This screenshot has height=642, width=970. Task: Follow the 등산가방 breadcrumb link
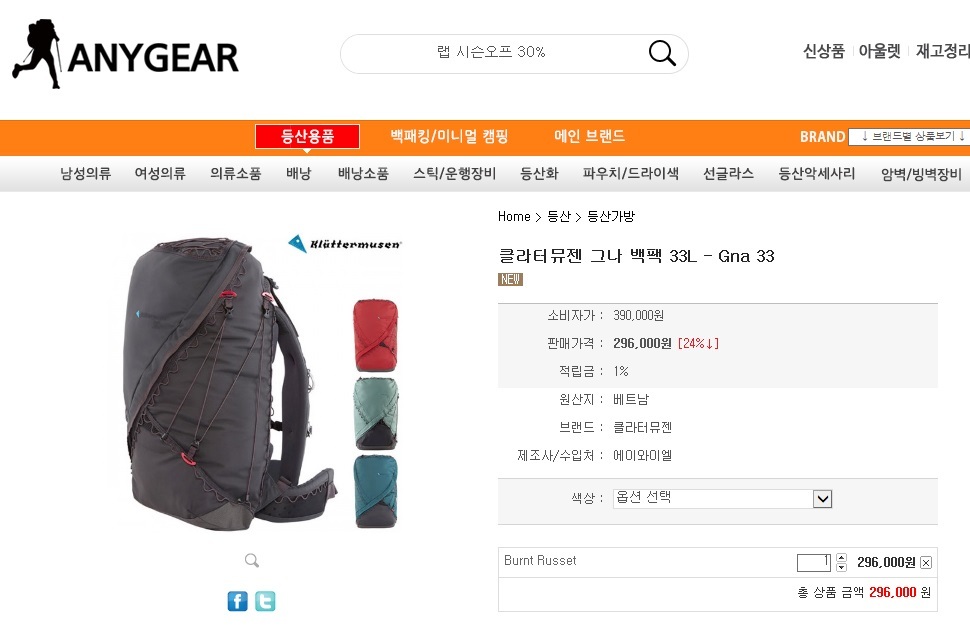coord(611,216)
